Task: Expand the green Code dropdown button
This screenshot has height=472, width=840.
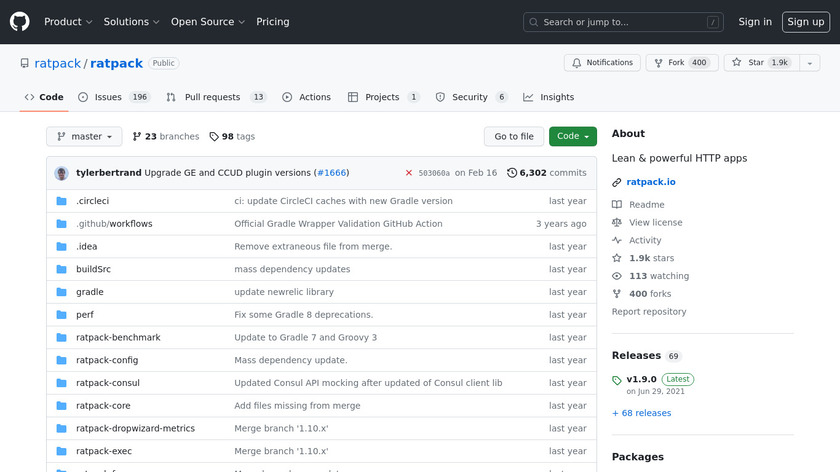Action: tap(572, 137)
